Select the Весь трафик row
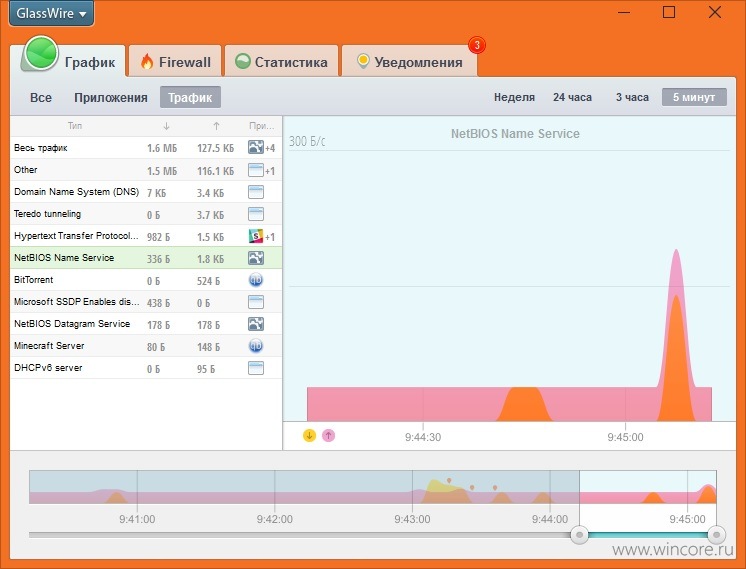Image resolution: width=746 pixels, height=569 pixels. [146, 148]
